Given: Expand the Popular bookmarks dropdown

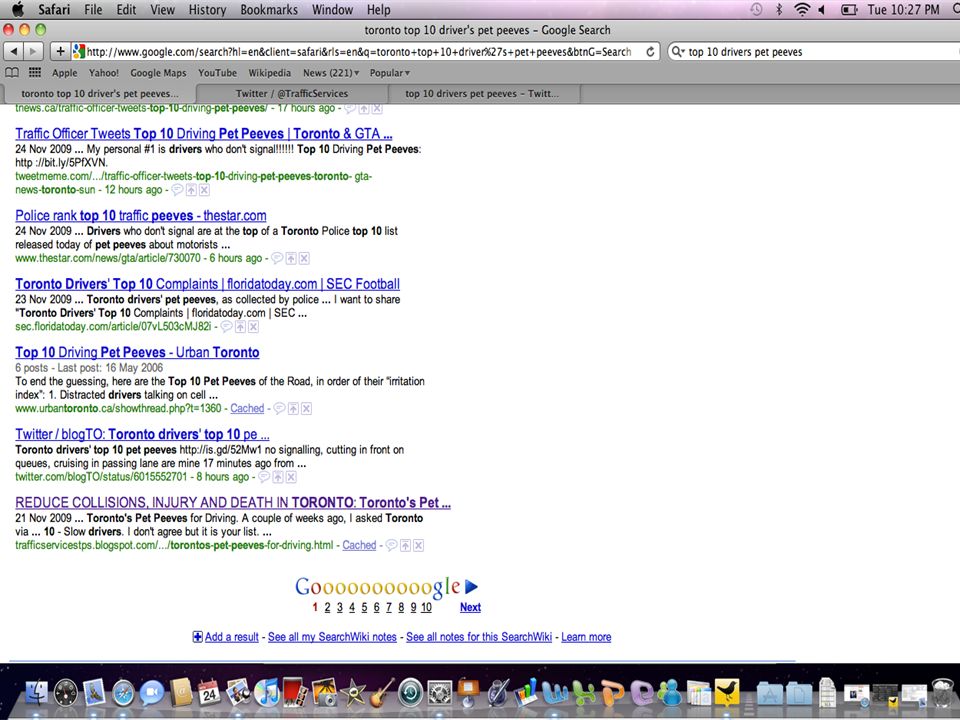Looking at the screenshot, I should coord(389,73).
